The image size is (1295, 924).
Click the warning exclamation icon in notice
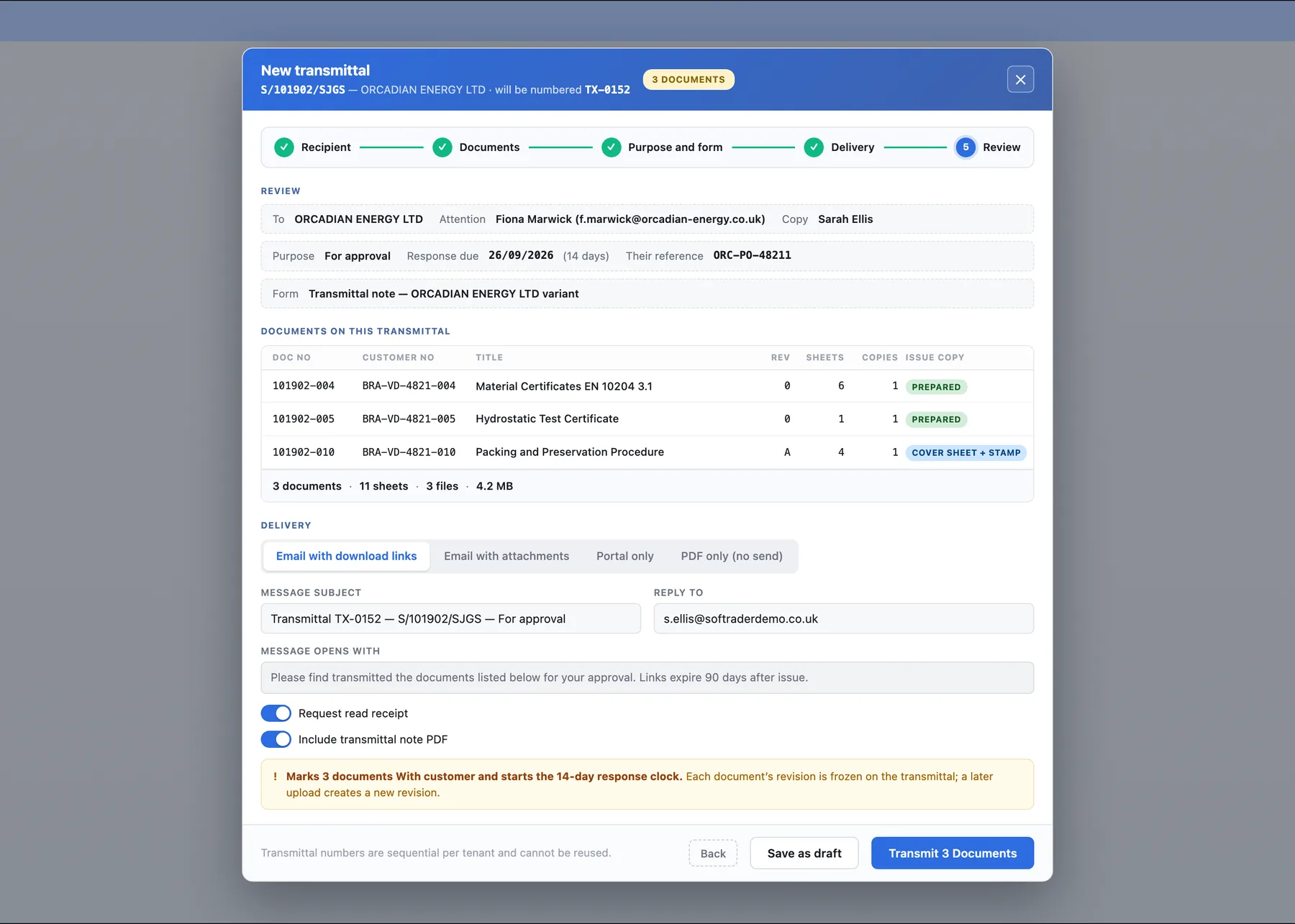(x=275, y=777)
